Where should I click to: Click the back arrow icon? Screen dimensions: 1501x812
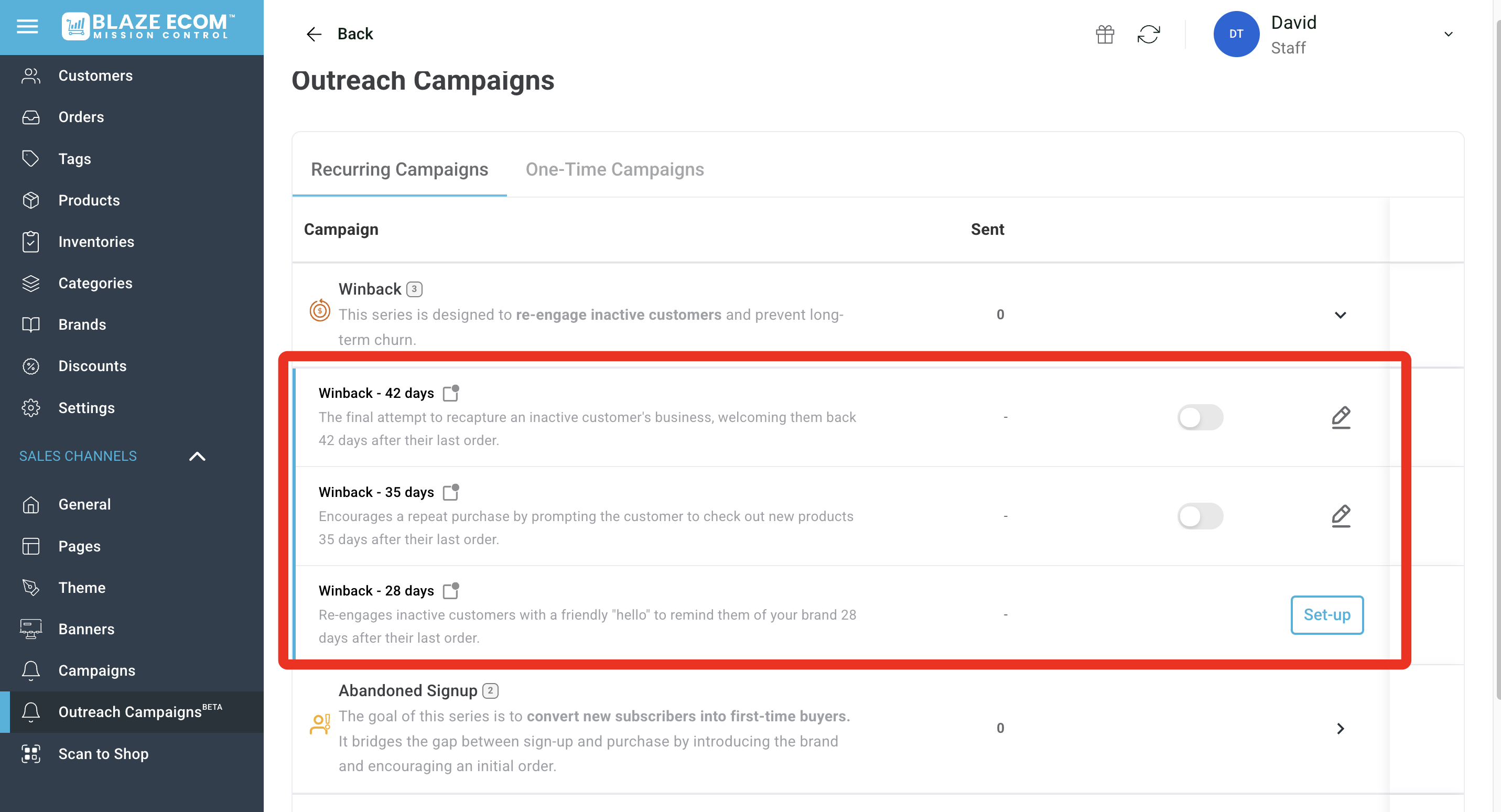(x=314, y=35)
